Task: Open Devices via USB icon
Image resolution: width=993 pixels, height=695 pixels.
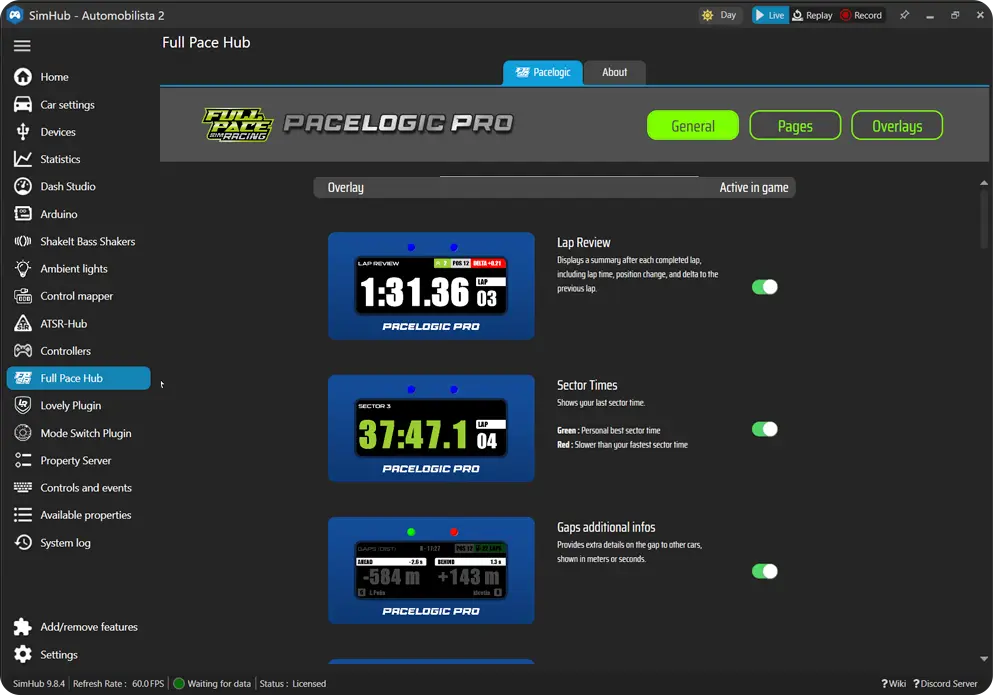Action: coord(23,132)
